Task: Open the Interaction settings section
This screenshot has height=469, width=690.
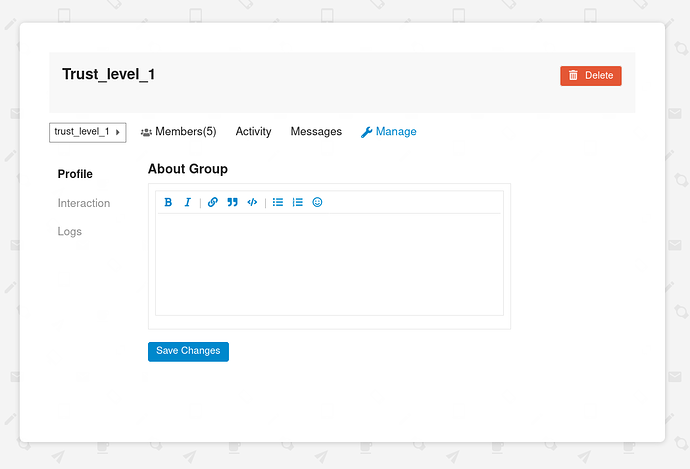Action: (84, 203)
